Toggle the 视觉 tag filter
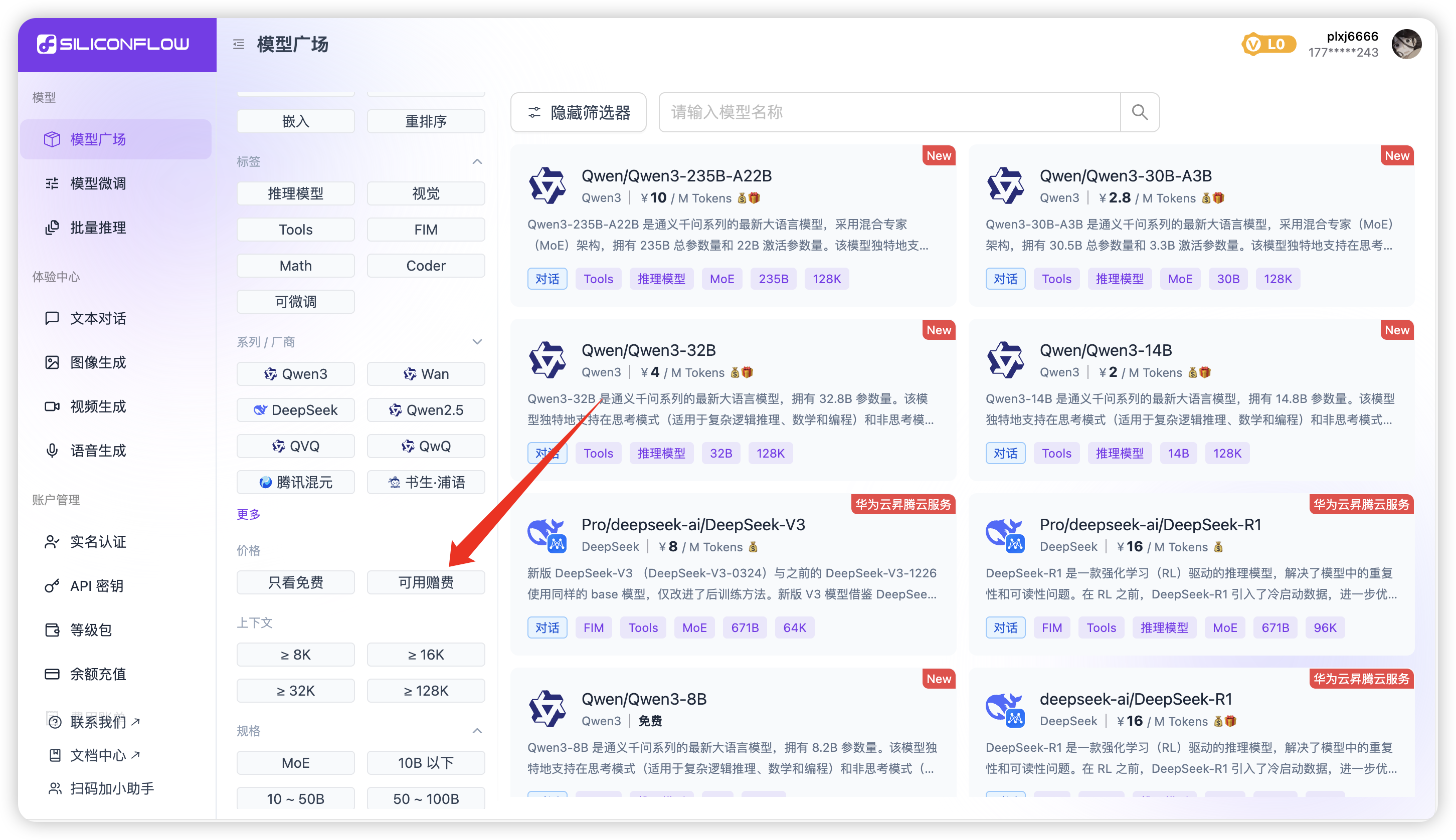This screenshot has height=840, width=1456. [x=426, y=193]
